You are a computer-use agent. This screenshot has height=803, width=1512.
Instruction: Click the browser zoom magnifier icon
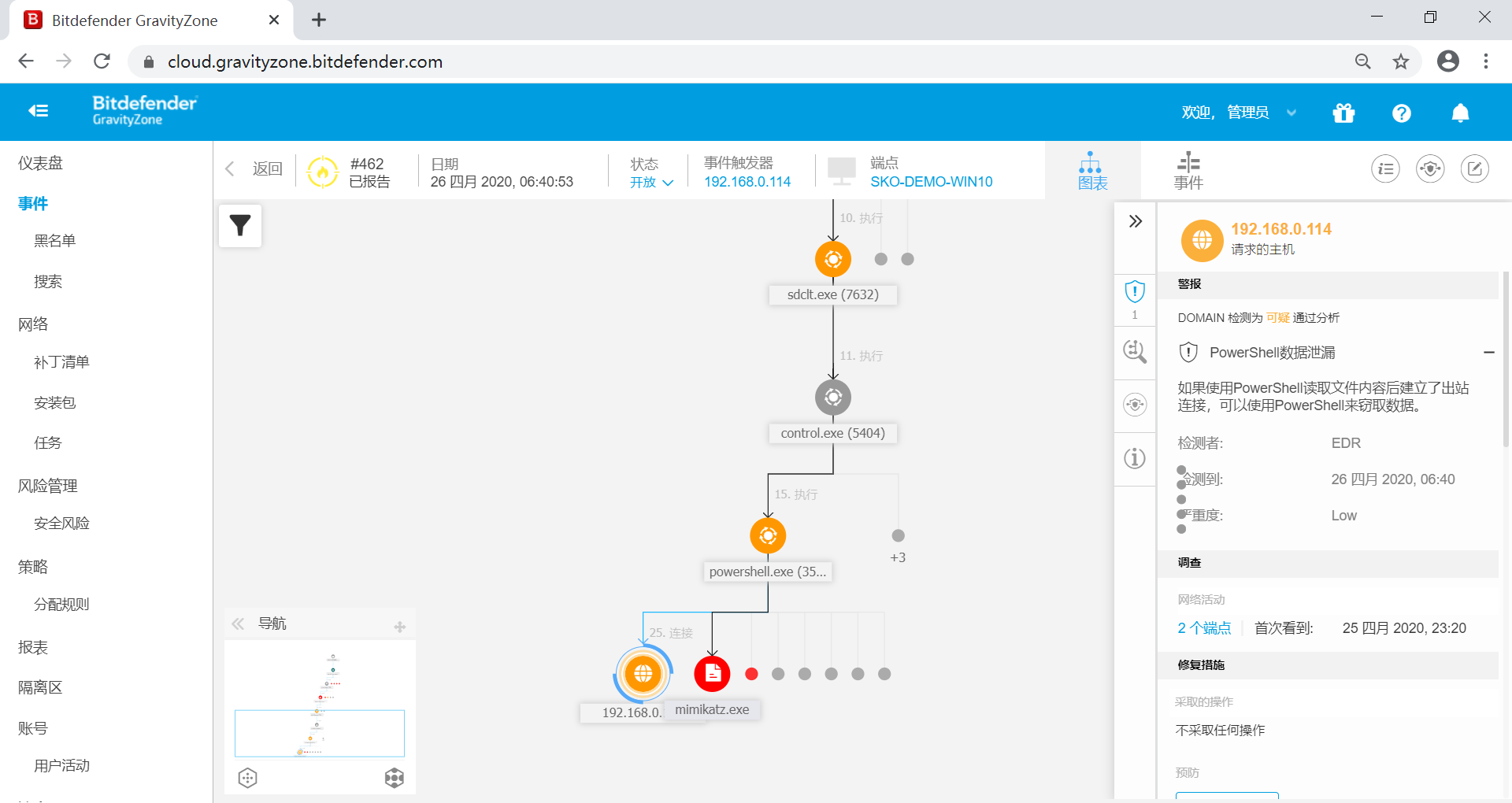(1363, 61)
